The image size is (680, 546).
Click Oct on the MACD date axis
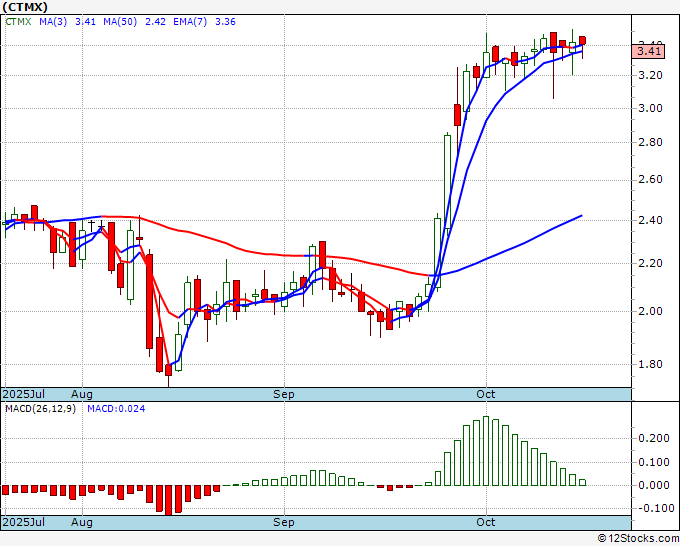click(x=486, y=522)
